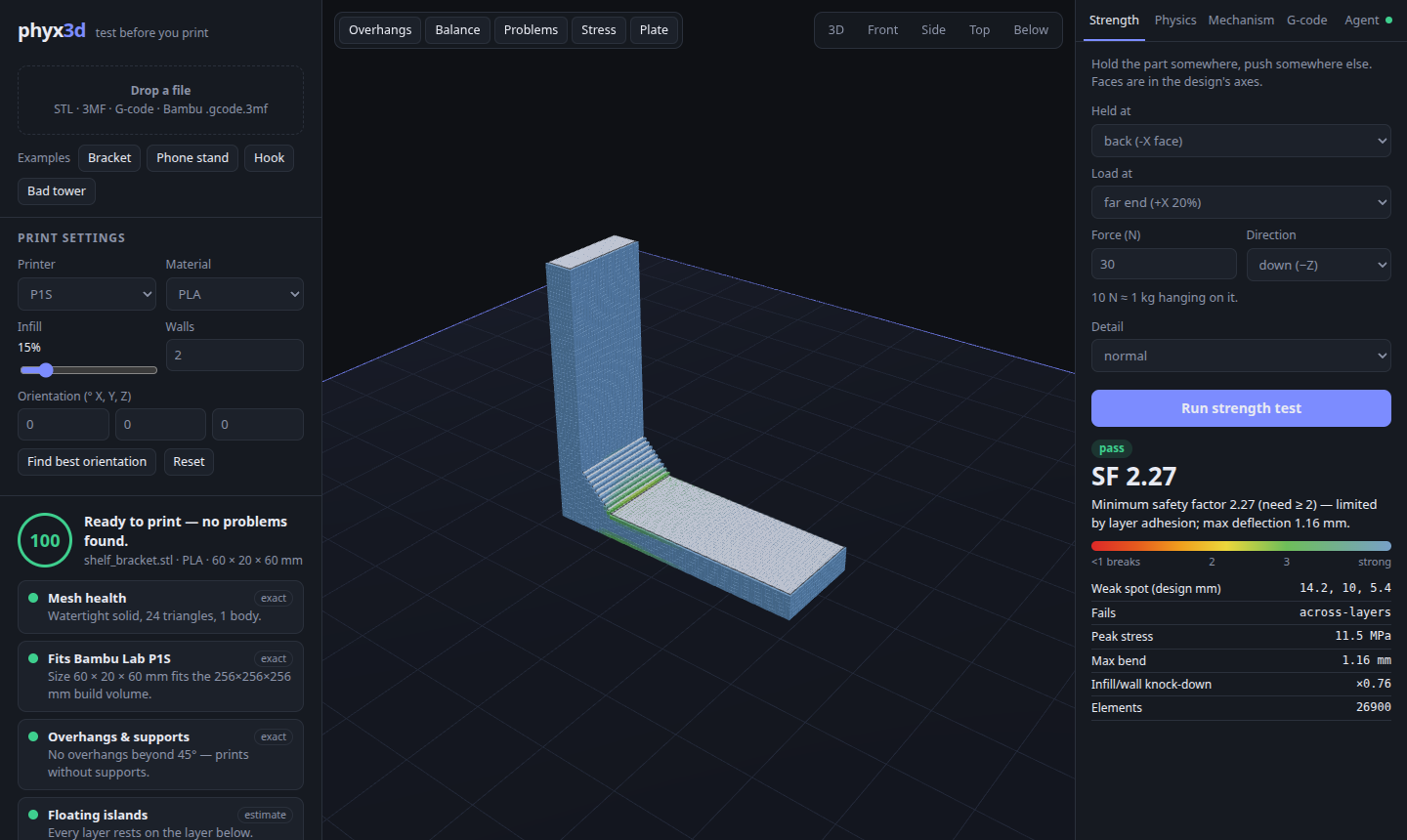Click the Z orientation input
The width and height of the screenshot is (1407, 840).
point(258,424)
